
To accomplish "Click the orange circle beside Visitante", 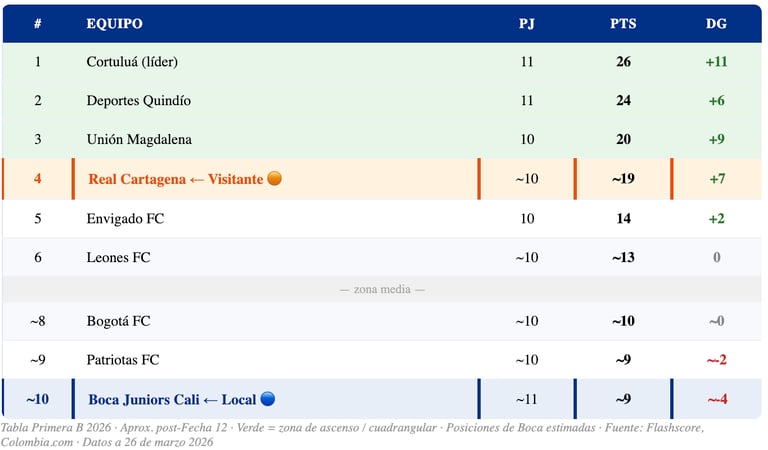I will pos(275,178).
